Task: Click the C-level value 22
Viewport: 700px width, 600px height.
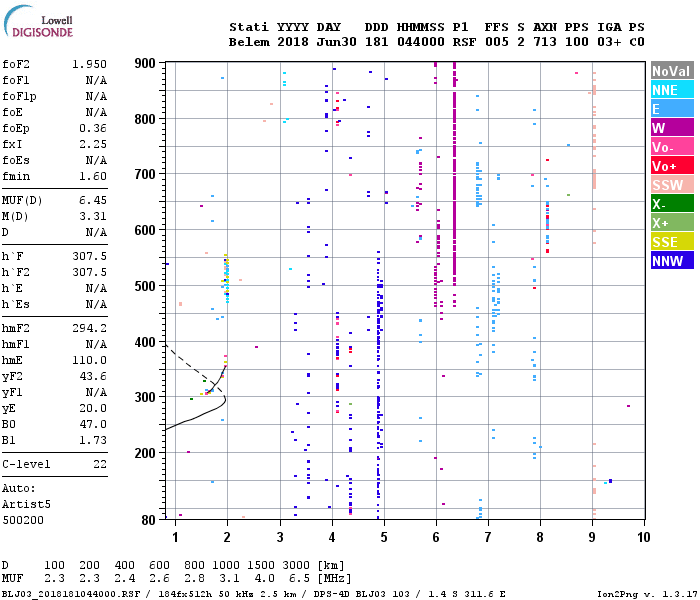Action: (100, 464)
